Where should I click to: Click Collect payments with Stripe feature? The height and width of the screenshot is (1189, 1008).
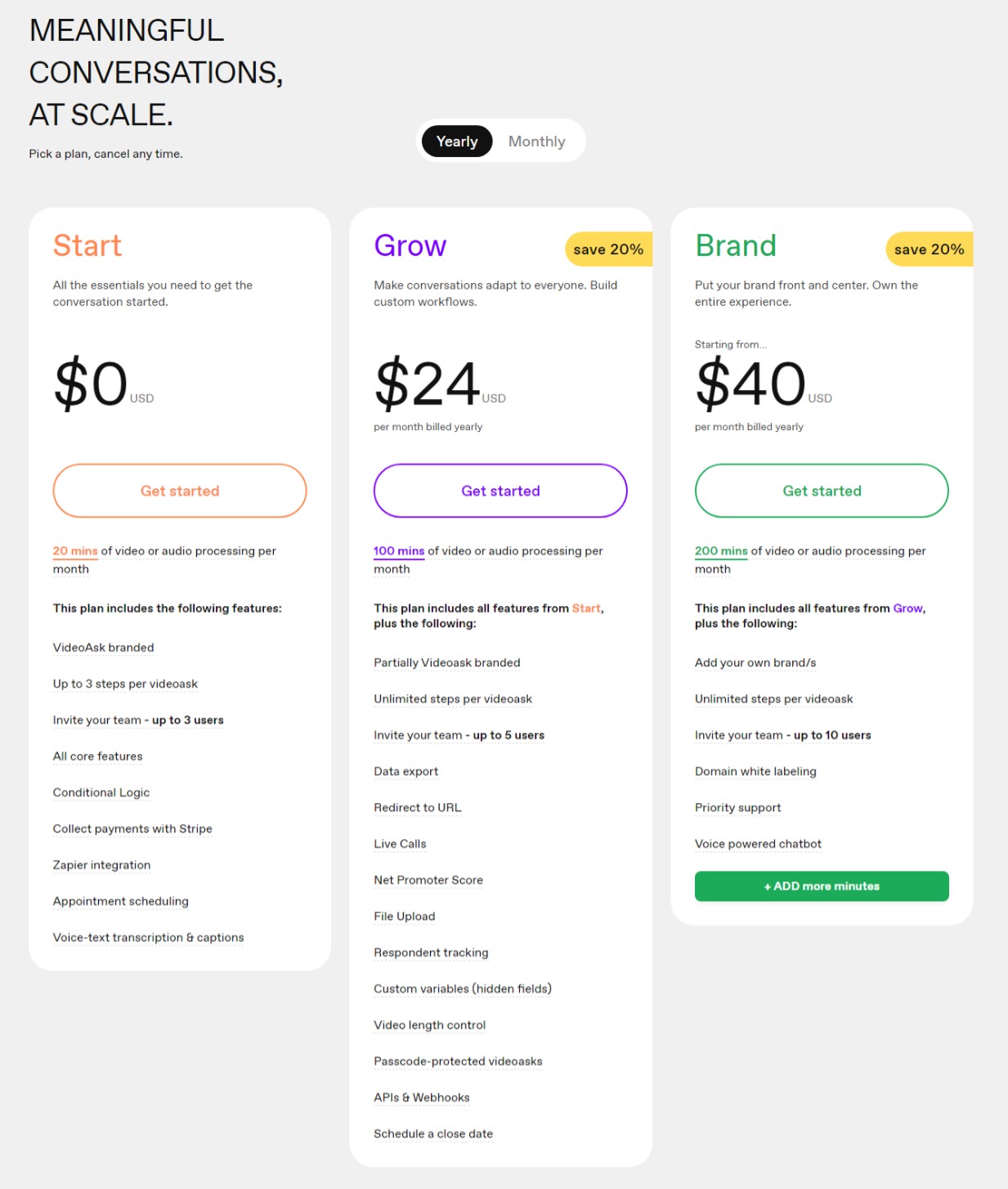[x=132, y=828]
